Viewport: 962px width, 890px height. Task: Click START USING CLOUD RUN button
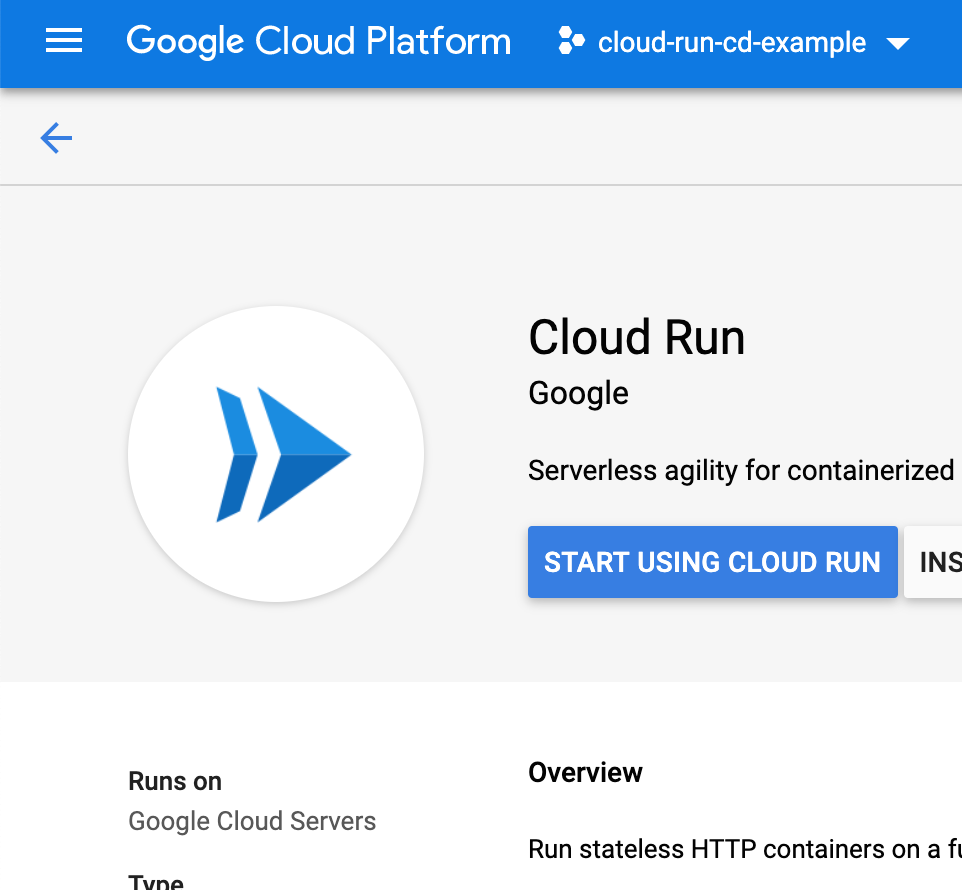tap(712, 562)
